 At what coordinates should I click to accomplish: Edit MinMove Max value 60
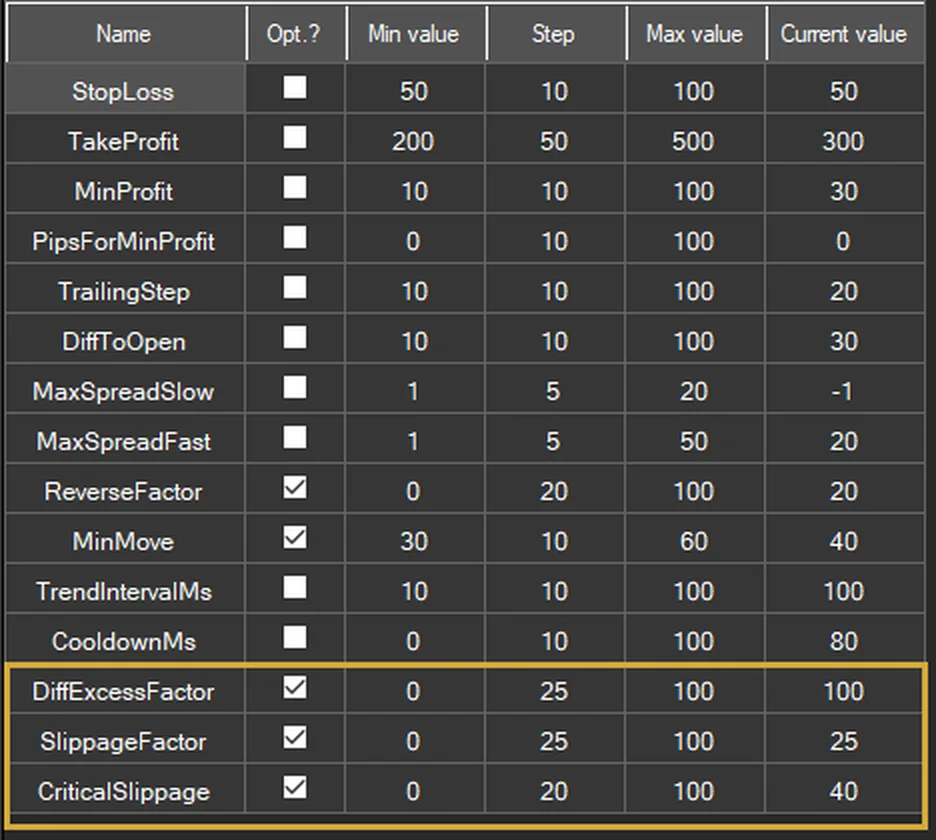pyautogui.click(x=695, y=540)
